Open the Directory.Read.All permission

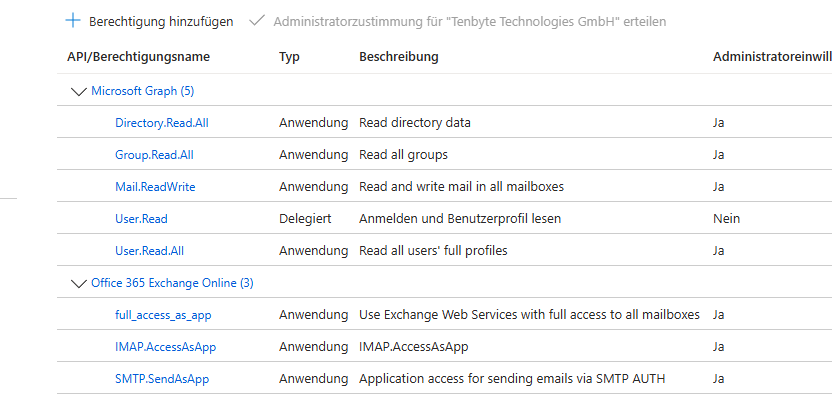coord(162,123)
